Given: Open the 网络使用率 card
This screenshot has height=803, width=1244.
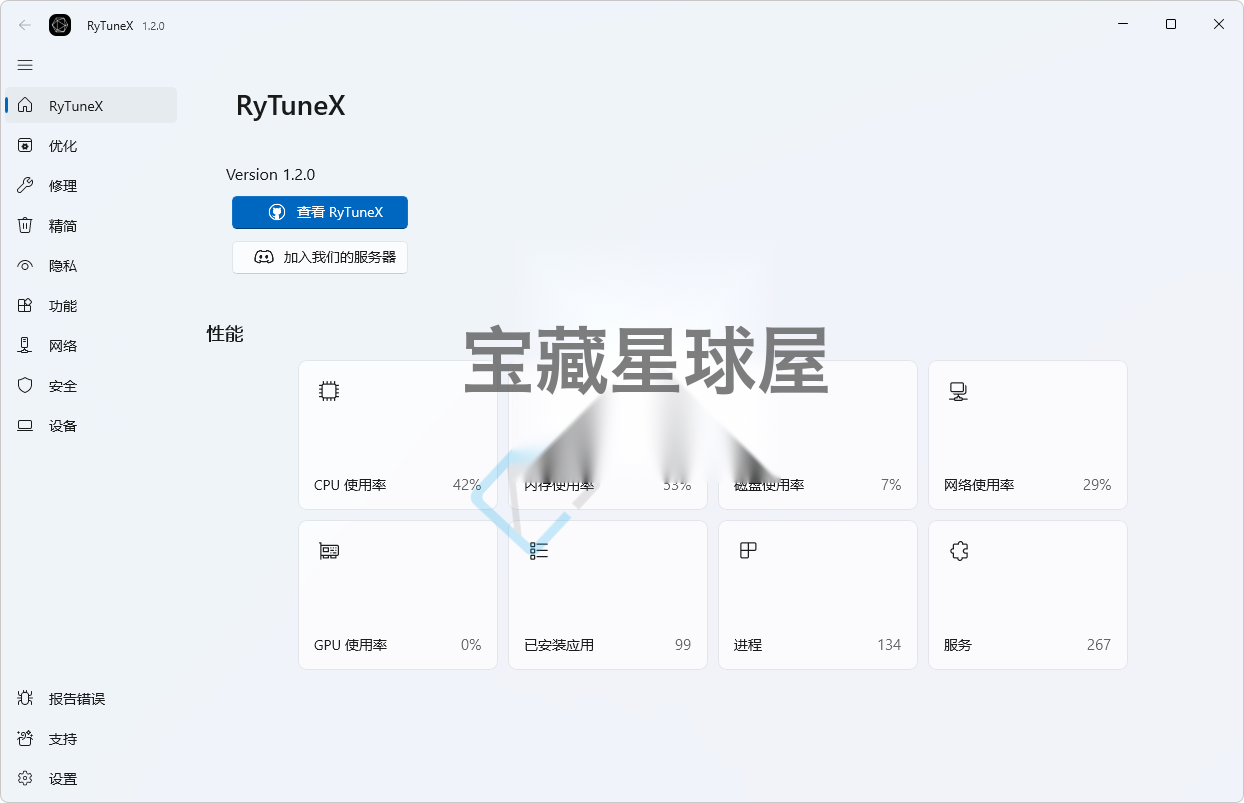Looking at the screenshot, I should (1028, 435).
